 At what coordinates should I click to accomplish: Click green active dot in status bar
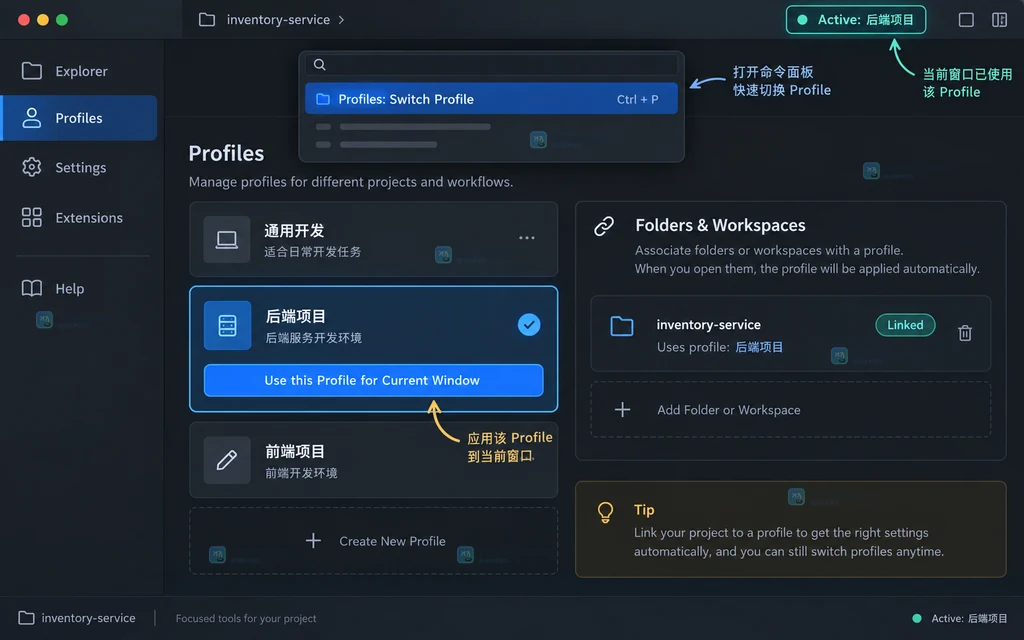point(917,618)
